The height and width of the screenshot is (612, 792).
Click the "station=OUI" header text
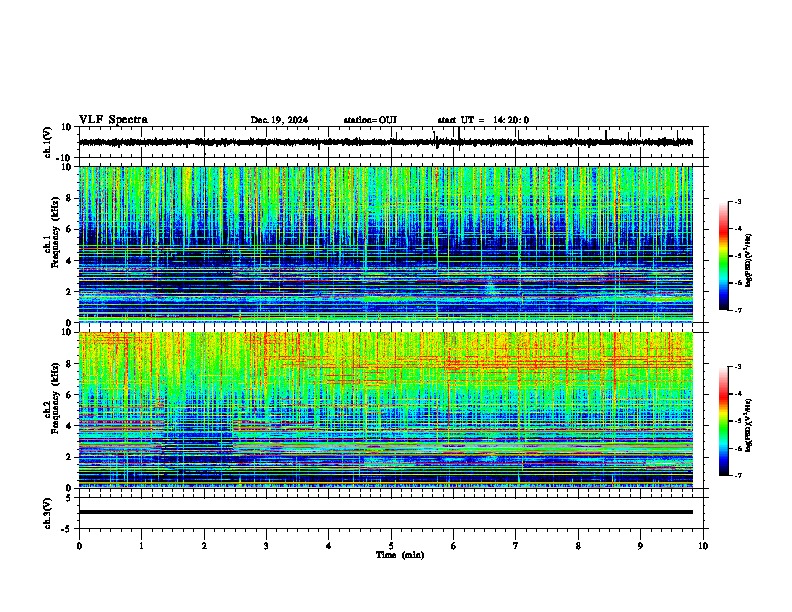coord(370,120)
